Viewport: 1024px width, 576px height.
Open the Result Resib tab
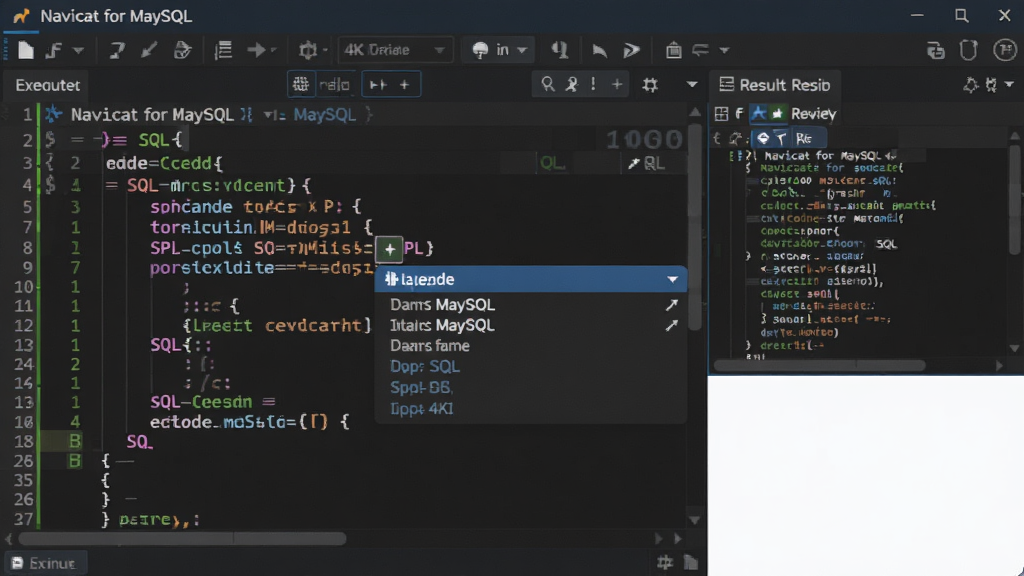775,85
